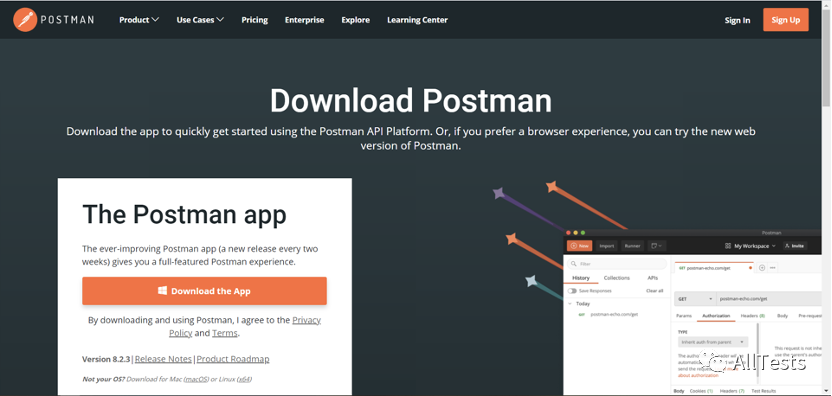The height and width of the screenshot is (396, 832).
Task: Click the scrollbar up arrow
Action: click(826, 5)
